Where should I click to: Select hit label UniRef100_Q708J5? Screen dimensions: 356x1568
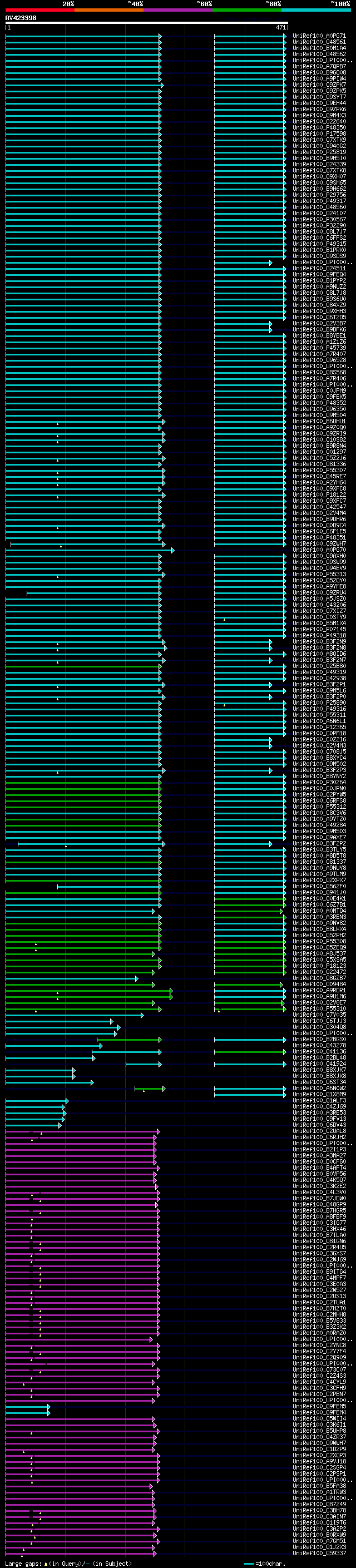point(319,752)
